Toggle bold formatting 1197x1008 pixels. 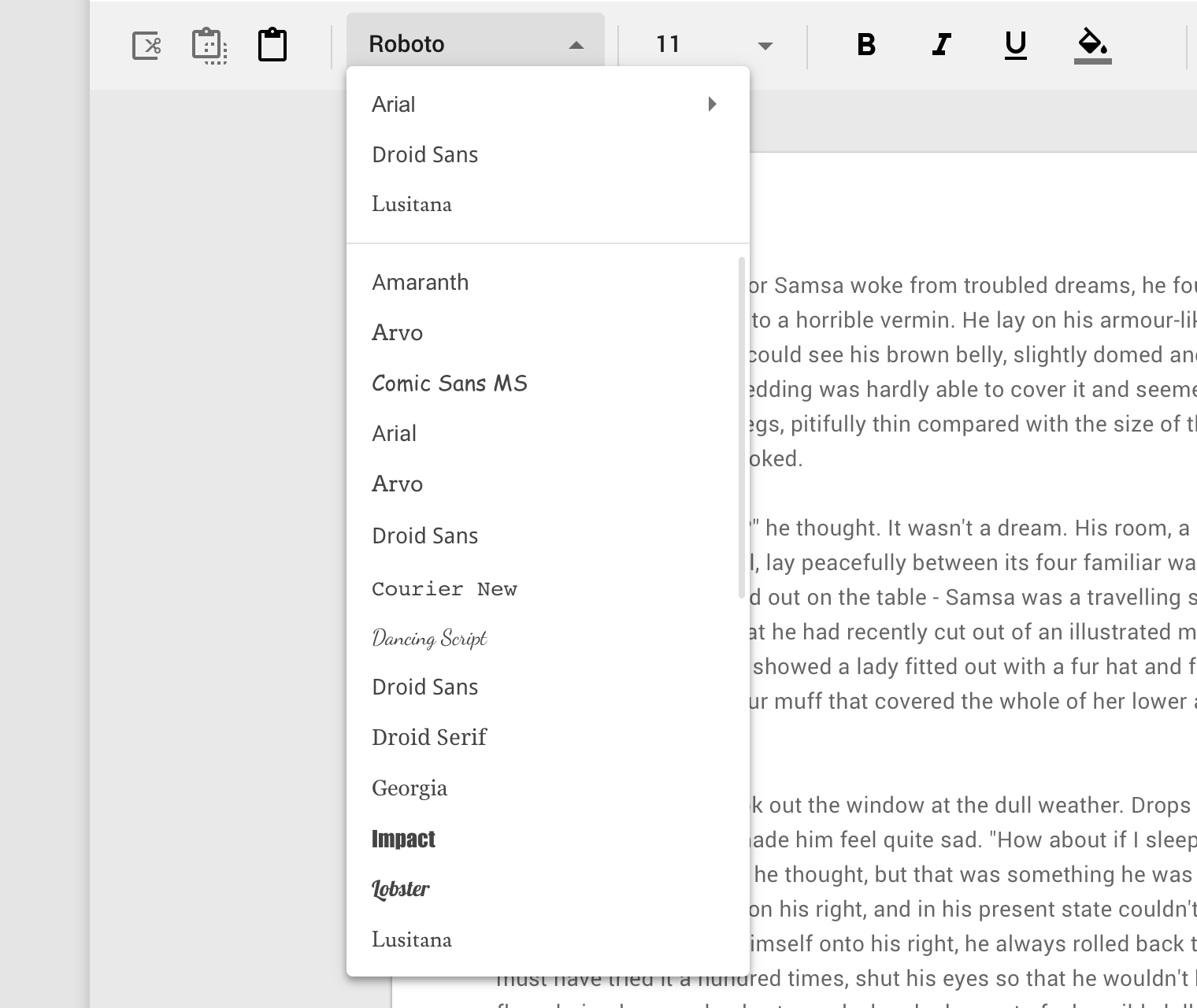click(866, 45)
